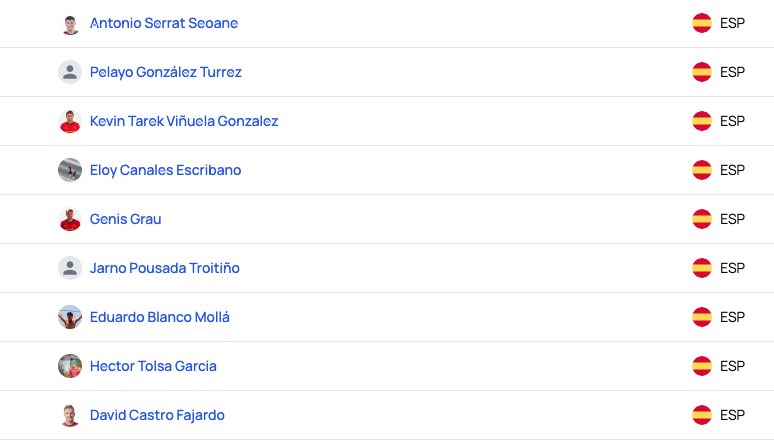Select the Eduardo Blanco Mollá name link
This screenshot has height=440, width=774.
click(x=160, y=317)
